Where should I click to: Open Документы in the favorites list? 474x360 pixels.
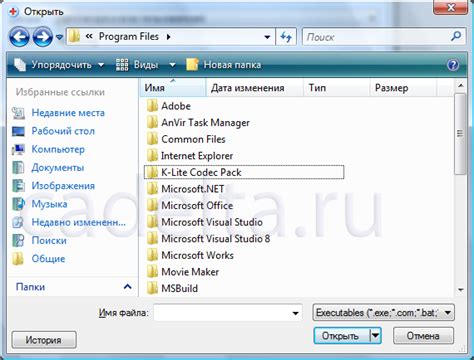coord(58,168)
